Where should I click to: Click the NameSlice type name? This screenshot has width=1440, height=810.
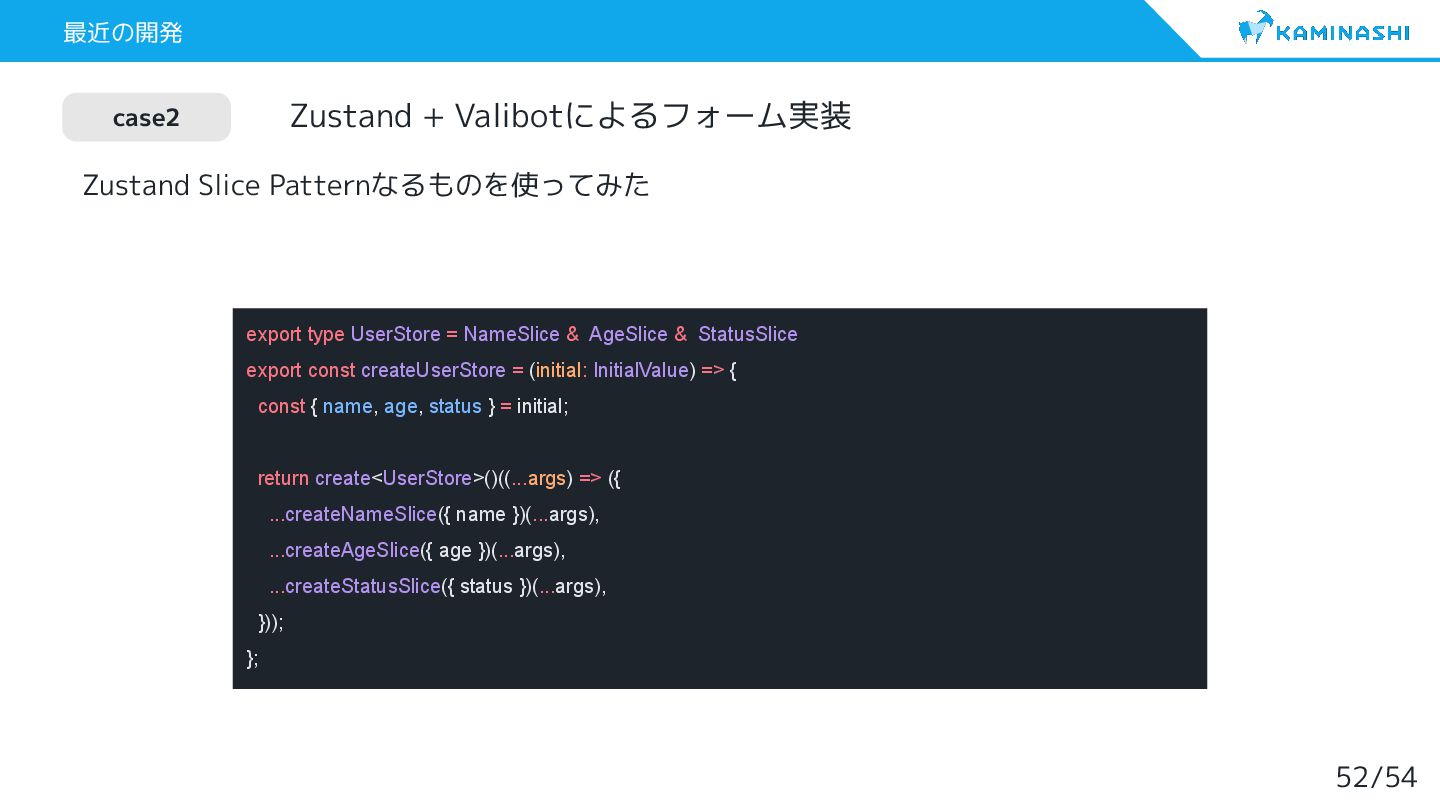pos(511,334)
